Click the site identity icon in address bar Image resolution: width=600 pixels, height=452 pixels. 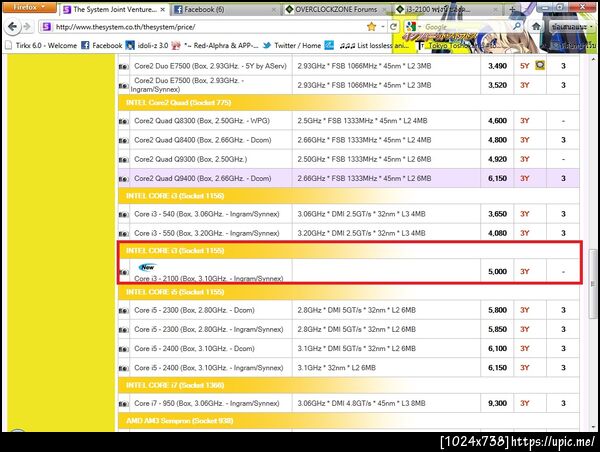[x=46, y=27]
